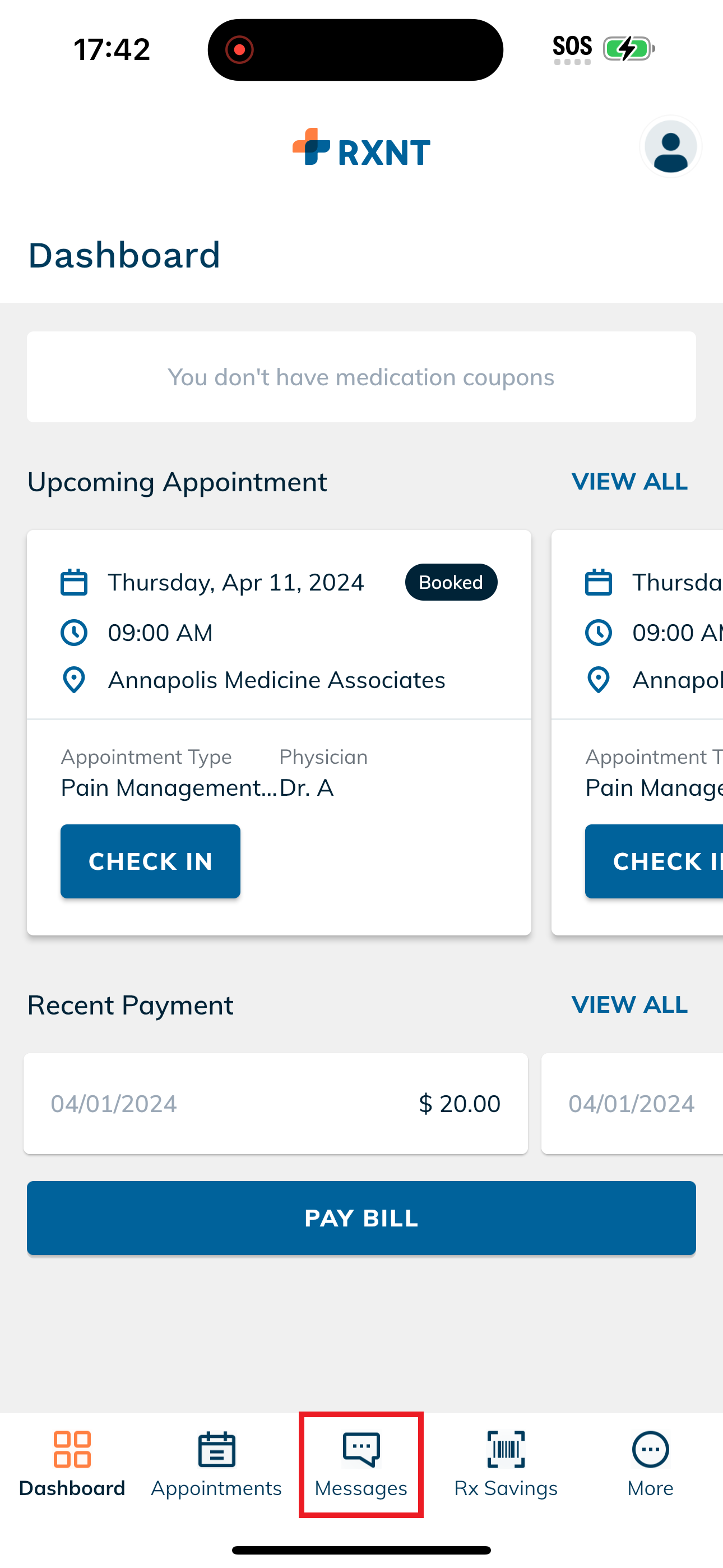View all recent payments

(629, 1004)
